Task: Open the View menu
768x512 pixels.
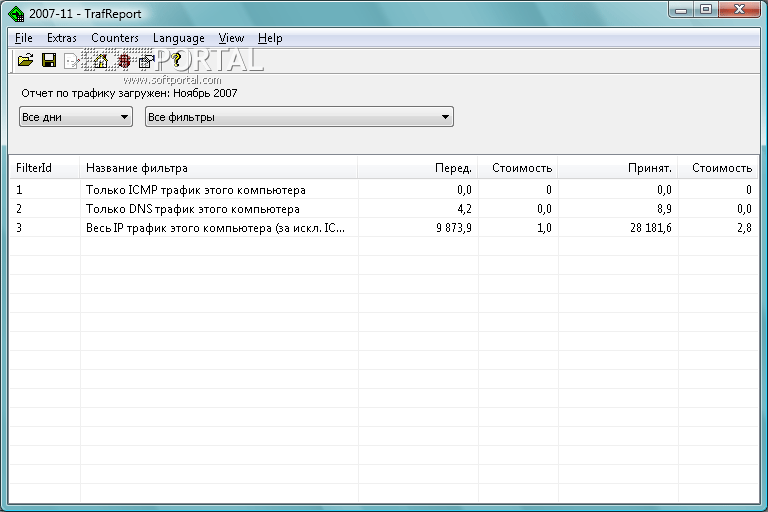Action: [x=231, y=38]
